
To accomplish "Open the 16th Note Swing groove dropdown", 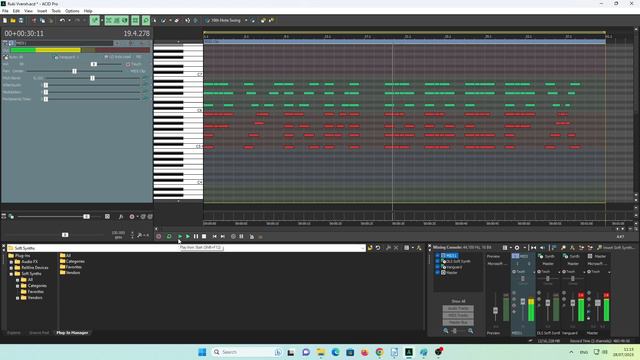I will [x=246, y=20].
